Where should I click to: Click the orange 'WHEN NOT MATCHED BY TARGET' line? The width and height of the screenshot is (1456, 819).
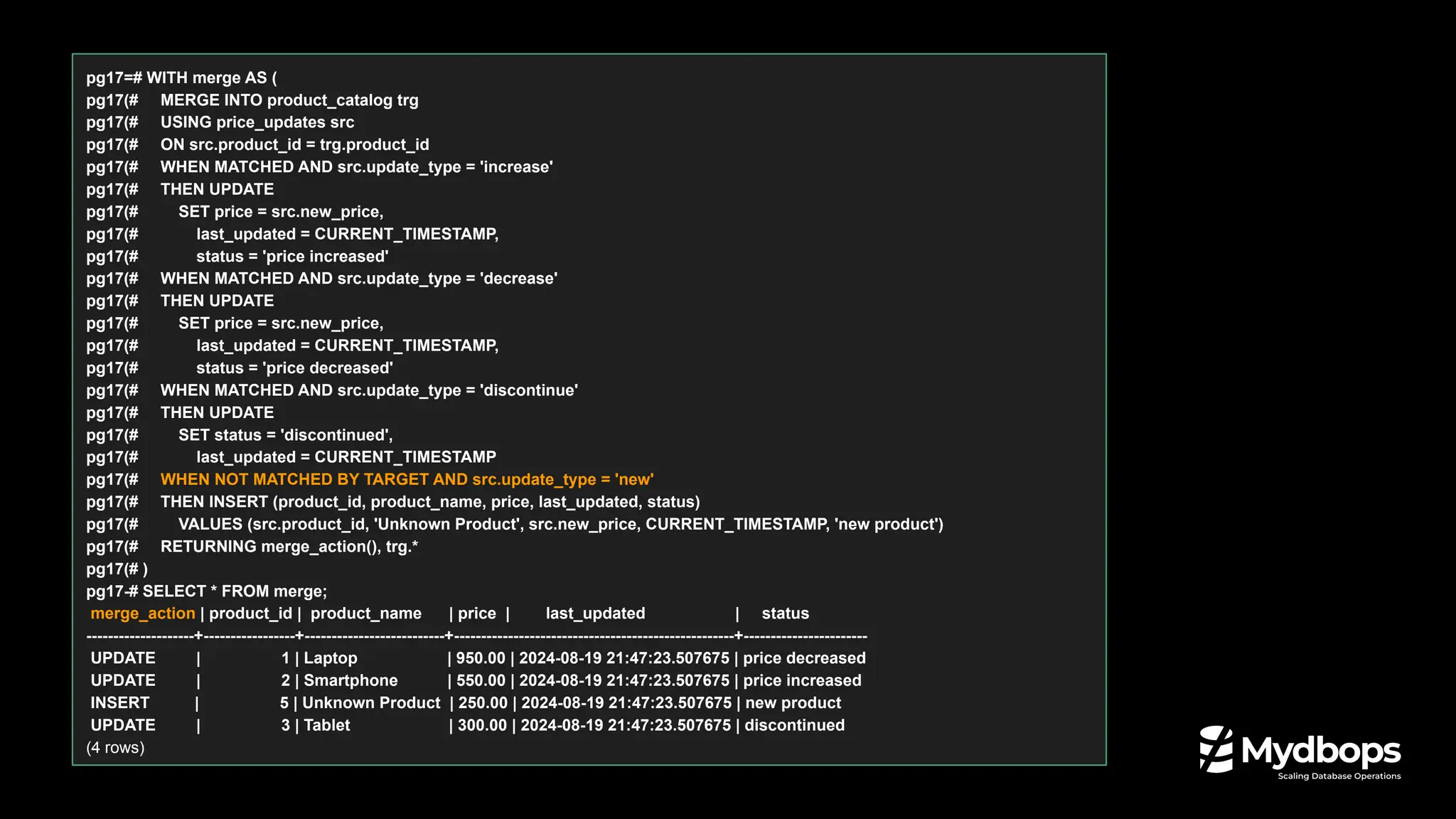(407, 480)
